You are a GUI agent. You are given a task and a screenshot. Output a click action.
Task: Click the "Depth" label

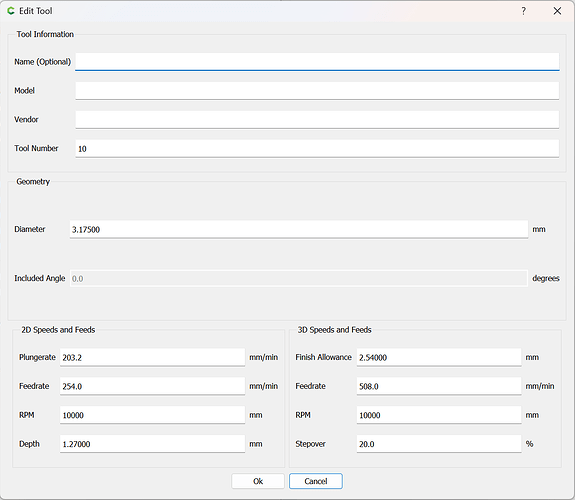pos(29,444)
